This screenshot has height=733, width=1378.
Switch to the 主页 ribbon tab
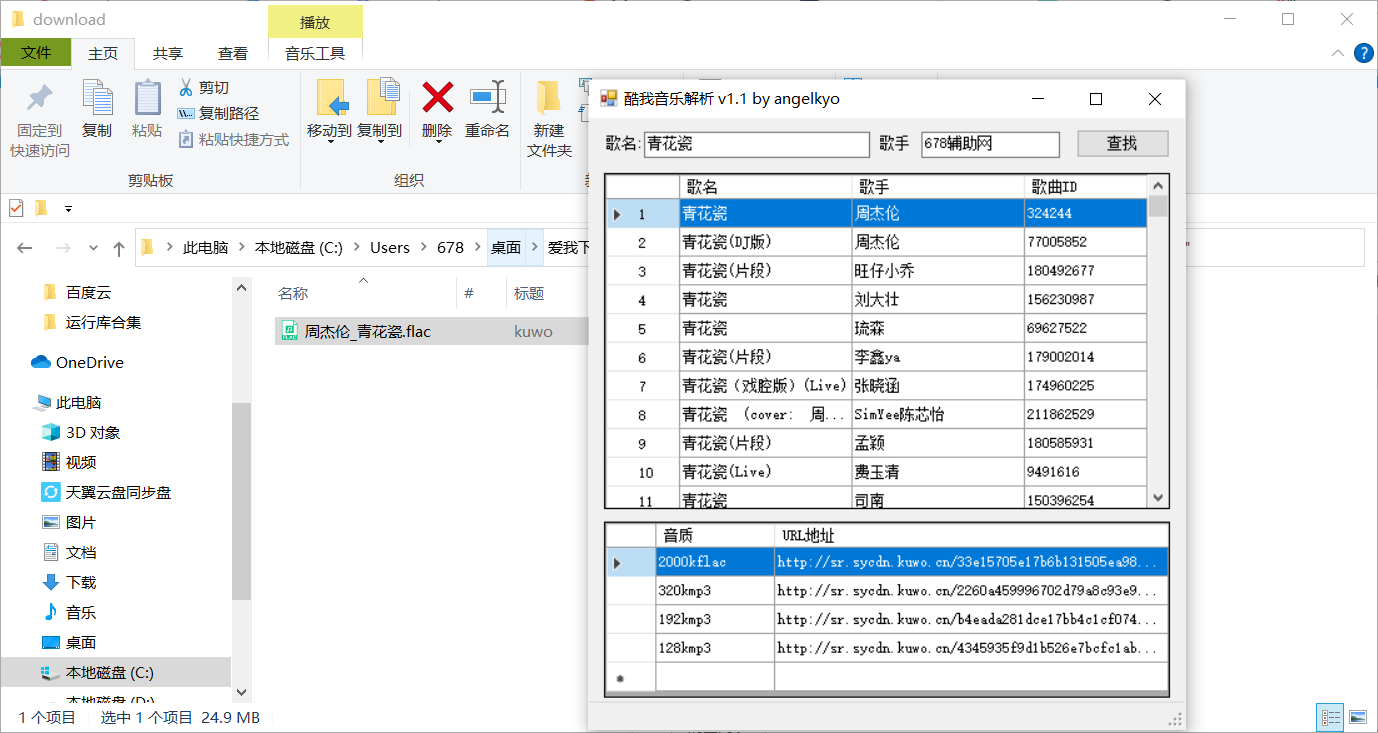tap(103, 54)
